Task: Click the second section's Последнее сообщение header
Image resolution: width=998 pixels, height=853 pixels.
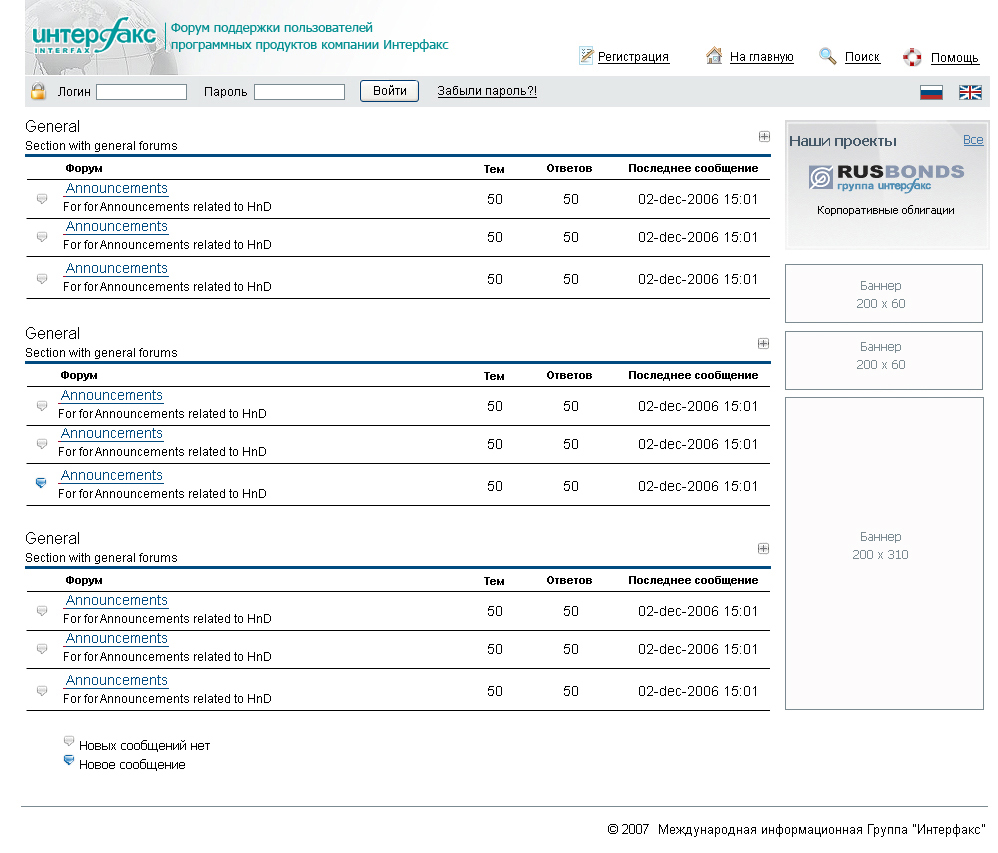Action: [x=693, y=375]
